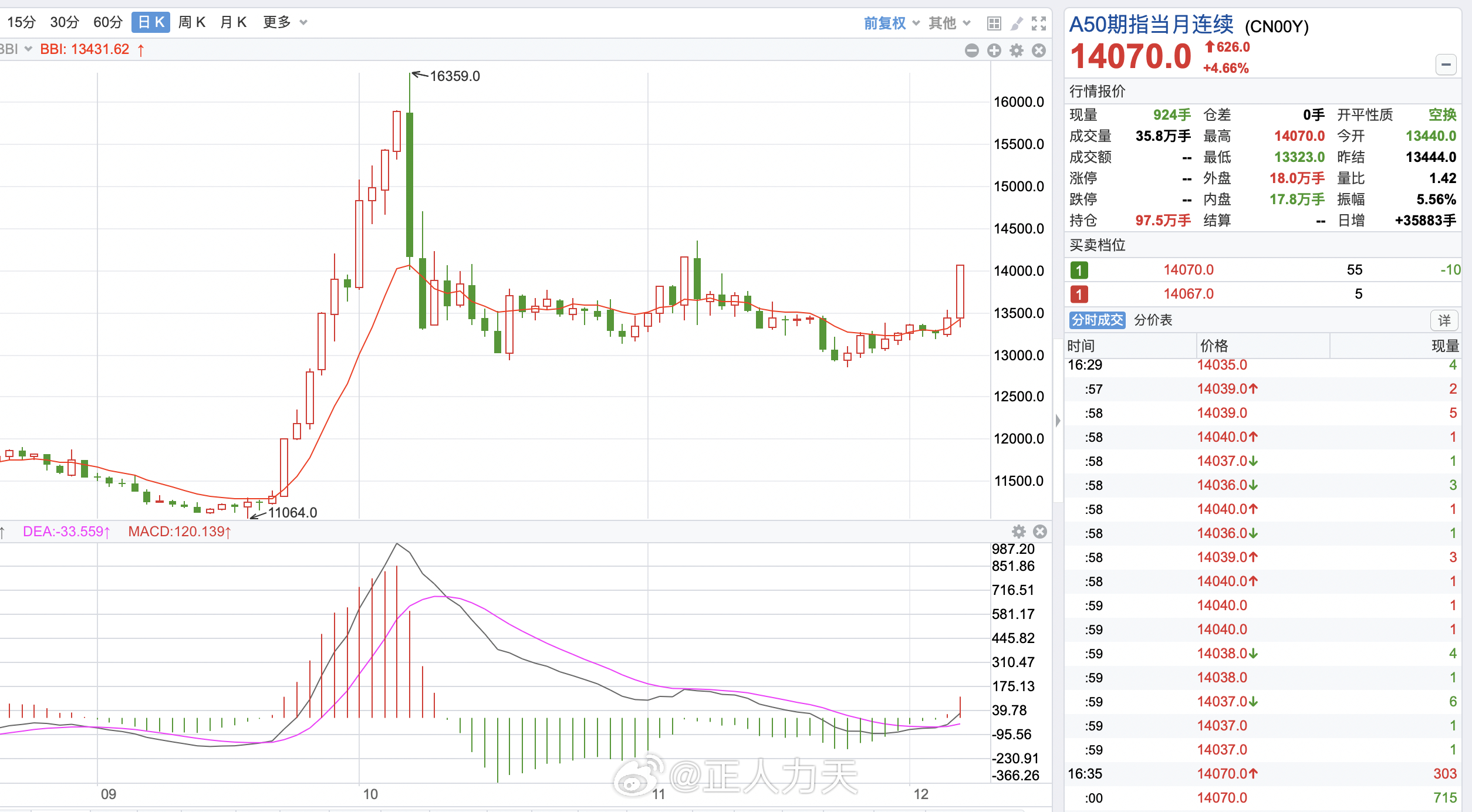
Task: Click the high label 16359.0 on chart
Action: click(x=455, y=76)
